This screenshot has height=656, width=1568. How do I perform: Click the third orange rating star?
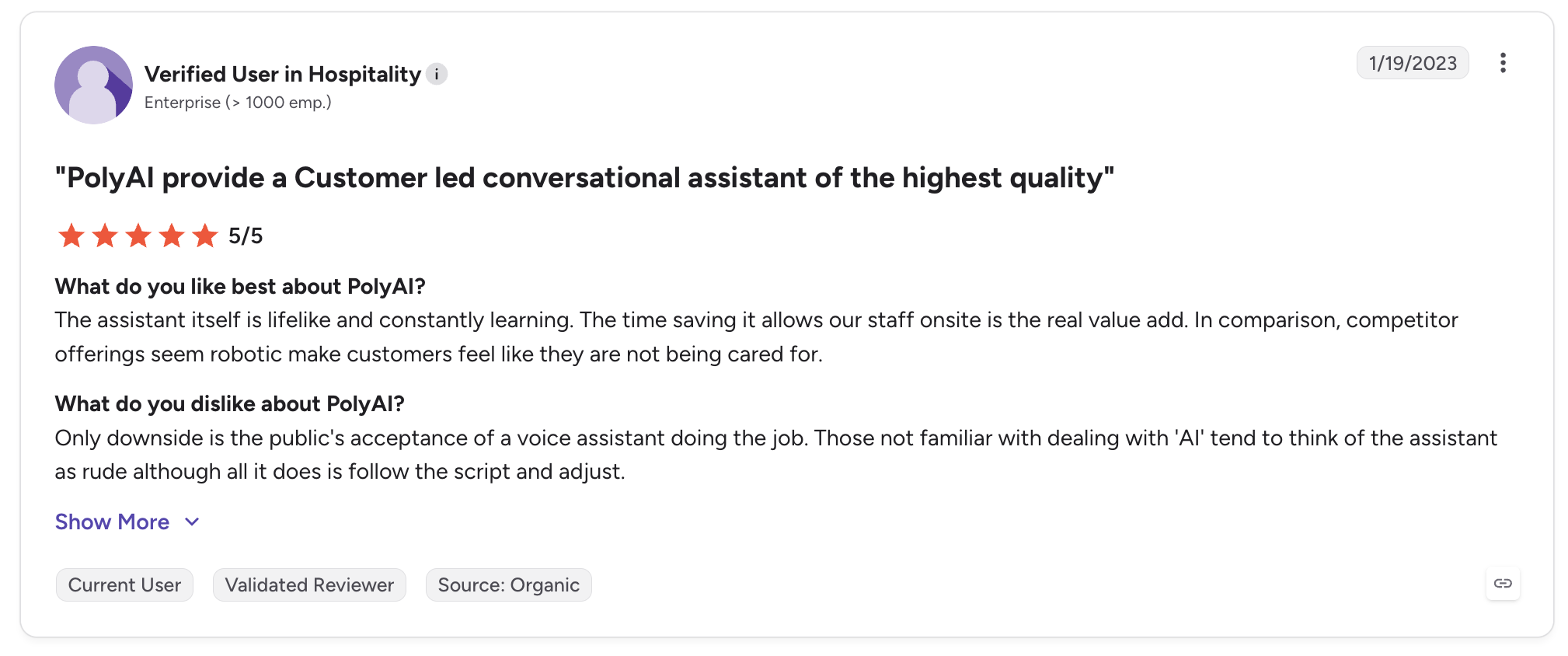click(138, 236)
